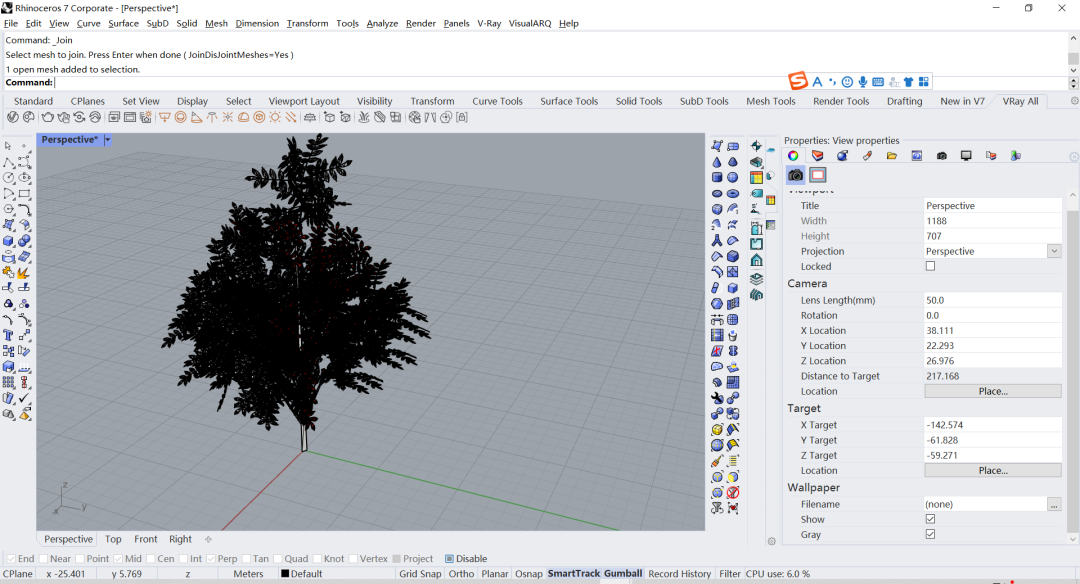Click the Materials sphere panel icon
The width and height of the screenshot is (1080, 584).
pyautogui.click(x=842, y=156)
